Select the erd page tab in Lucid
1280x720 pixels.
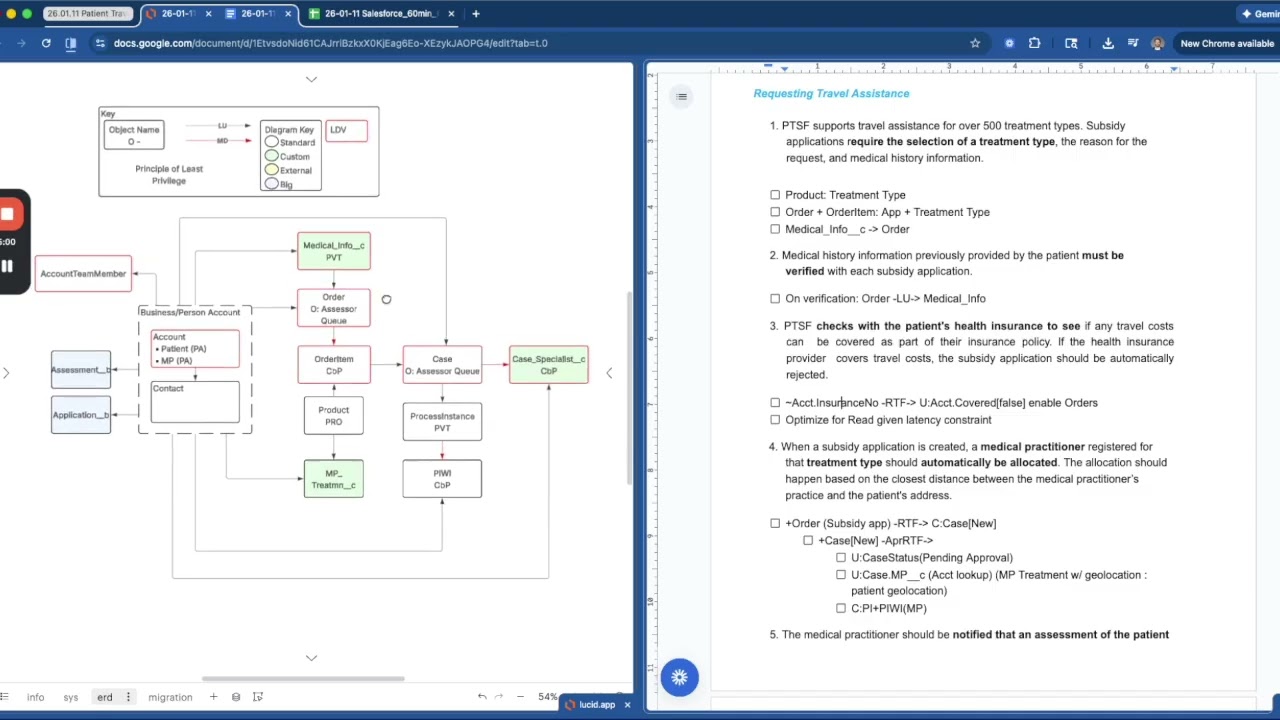point(104,697)
